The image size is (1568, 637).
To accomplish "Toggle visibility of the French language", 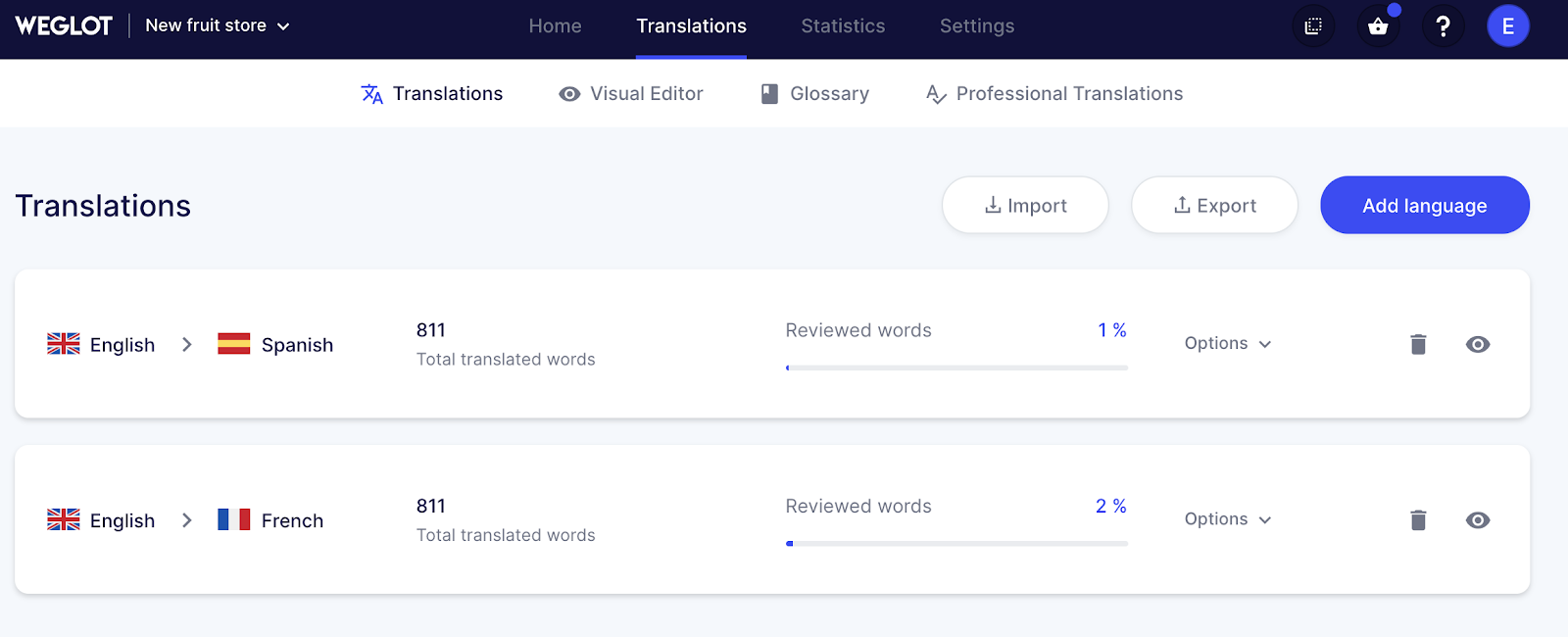I will tap(1478, 519).
